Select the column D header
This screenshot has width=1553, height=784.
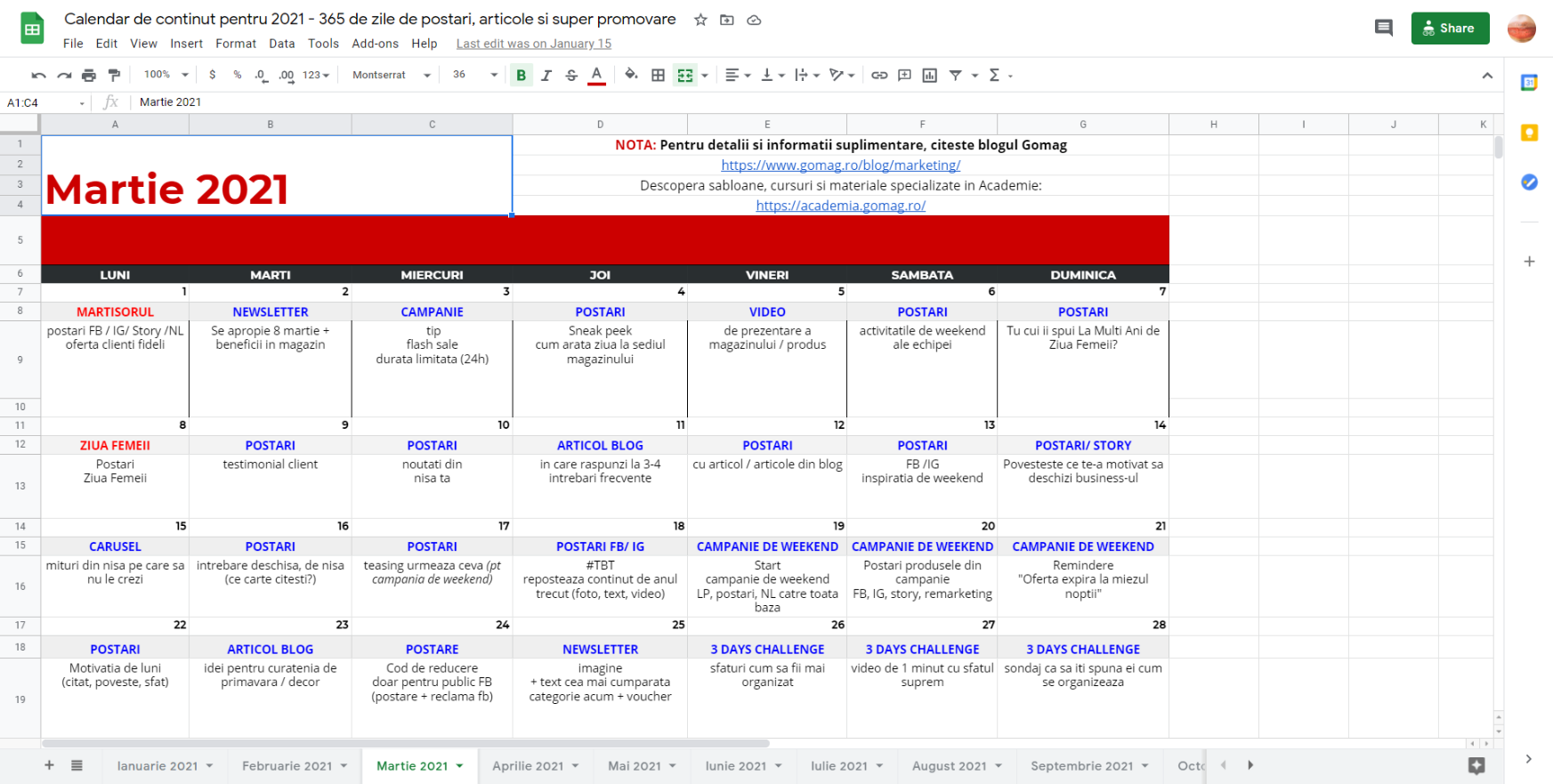point(600,125)
